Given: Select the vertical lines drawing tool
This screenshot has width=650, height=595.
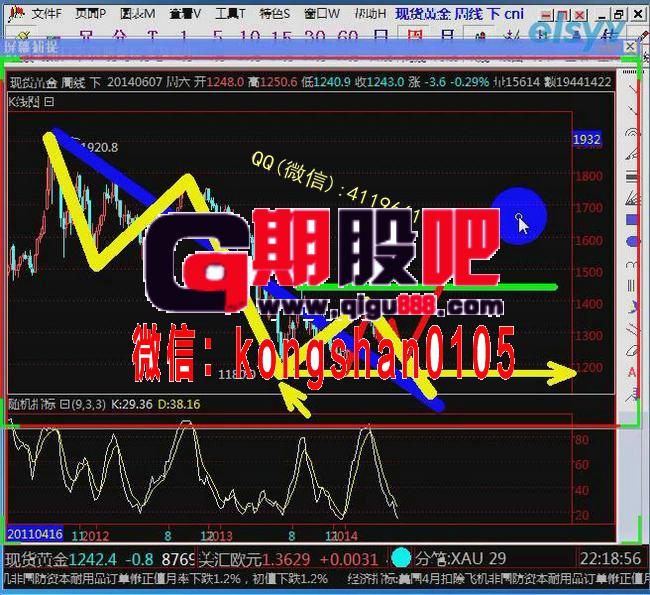Looking at the screenshot, I should pyautogui.click(x=633, y=285).
